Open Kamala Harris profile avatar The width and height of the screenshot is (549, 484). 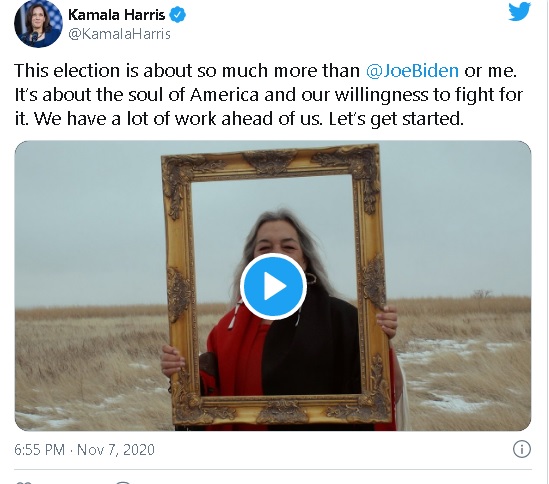38,24
